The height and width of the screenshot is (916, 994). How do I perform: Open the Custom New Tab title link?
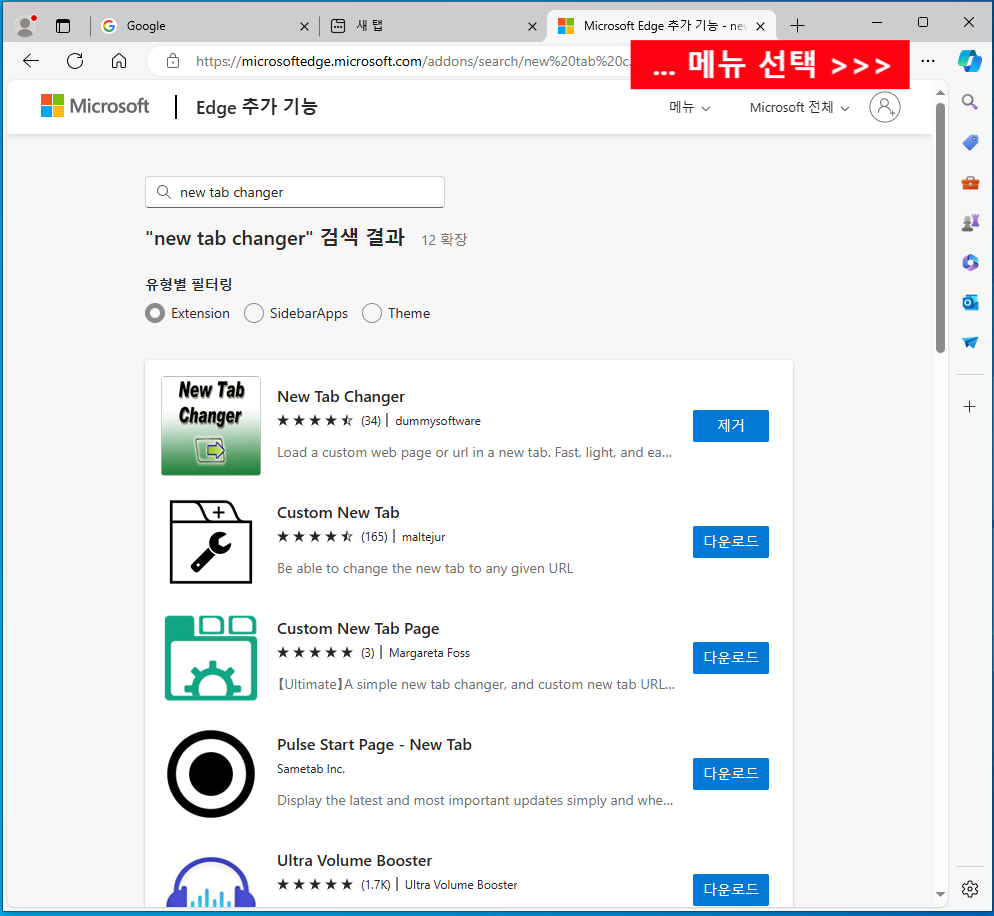(338, 513)
